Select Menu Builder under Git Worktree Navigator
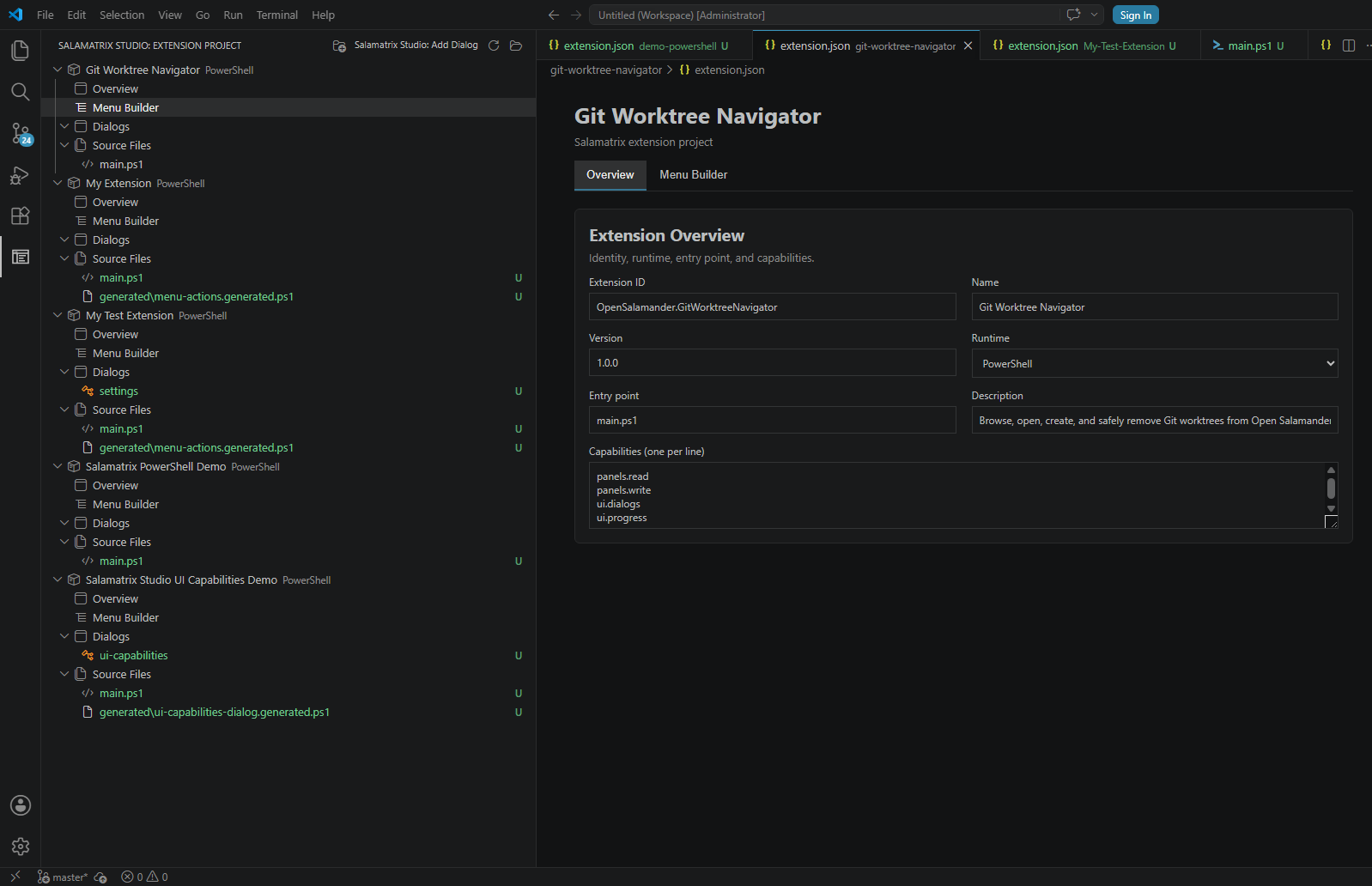This screenshot has height=886, width=1372. [x=288, y=107]
